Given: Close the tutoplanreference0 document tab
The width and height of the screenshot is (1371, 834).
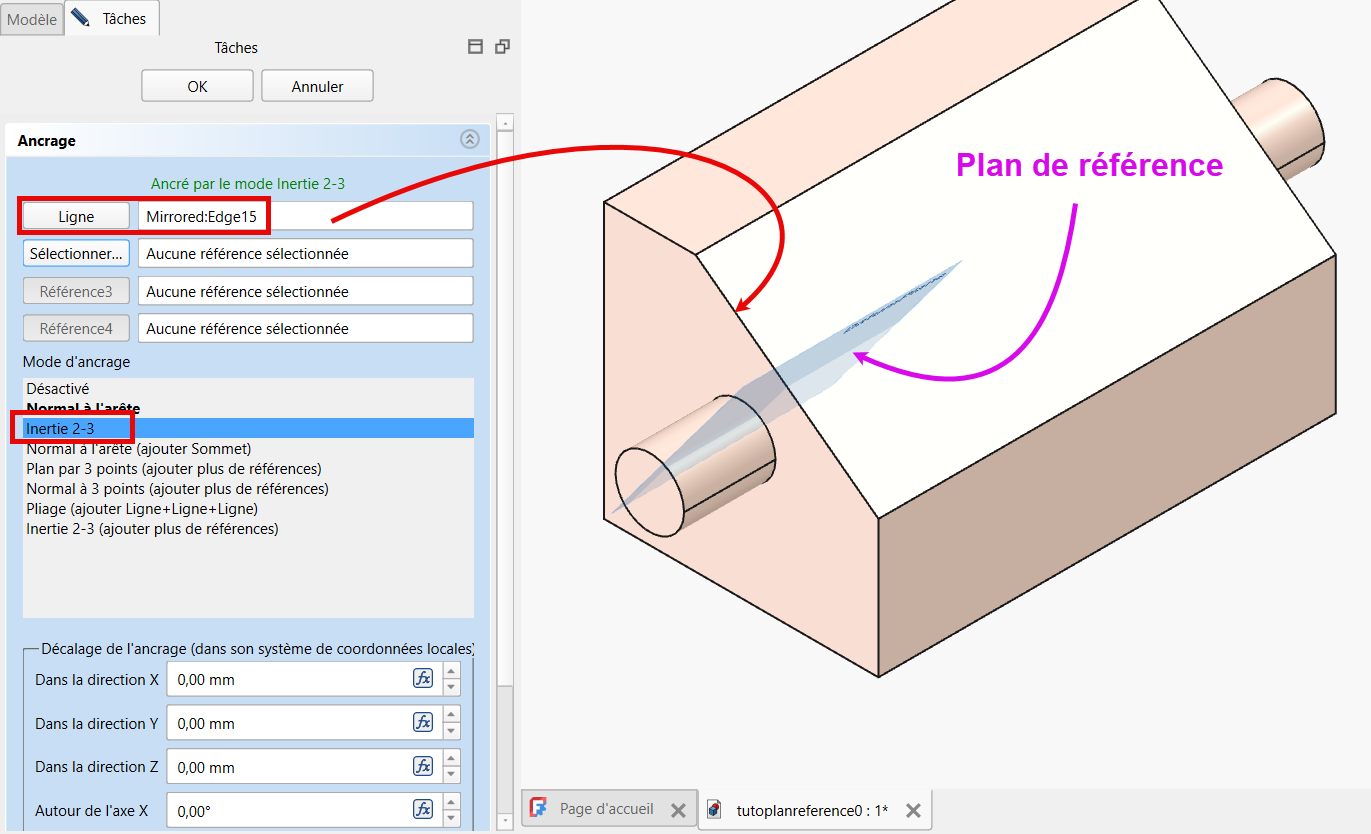Looking at the screenshot, I should coord(912,810).
